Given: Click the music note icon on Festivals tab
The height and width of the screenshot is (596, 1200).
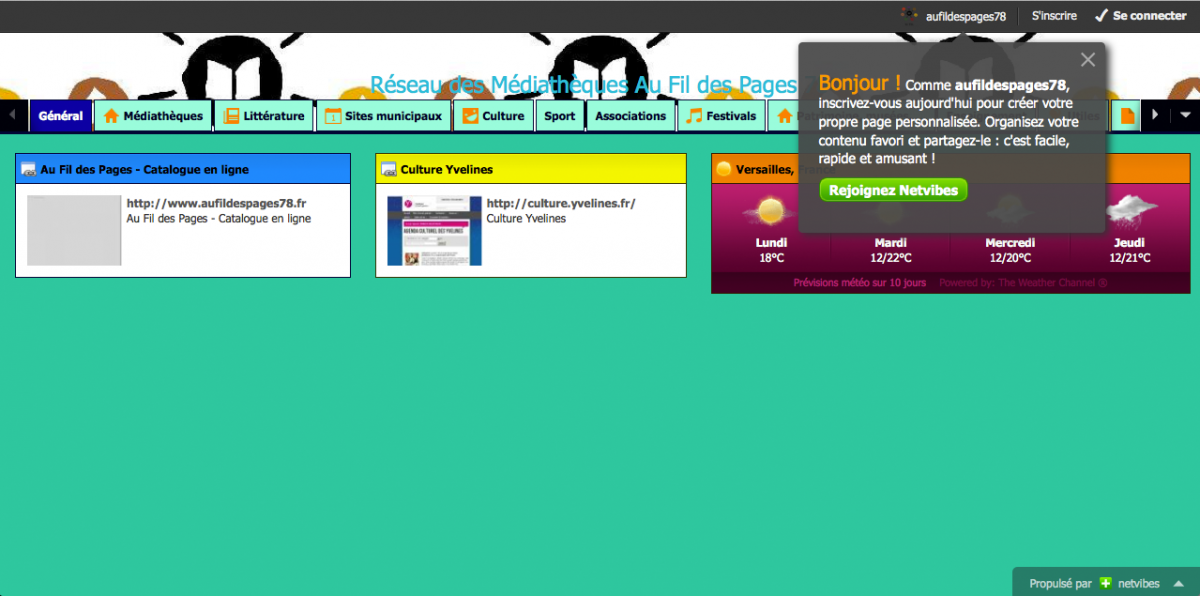Looking at the screenshot, I should pos(694,116).
